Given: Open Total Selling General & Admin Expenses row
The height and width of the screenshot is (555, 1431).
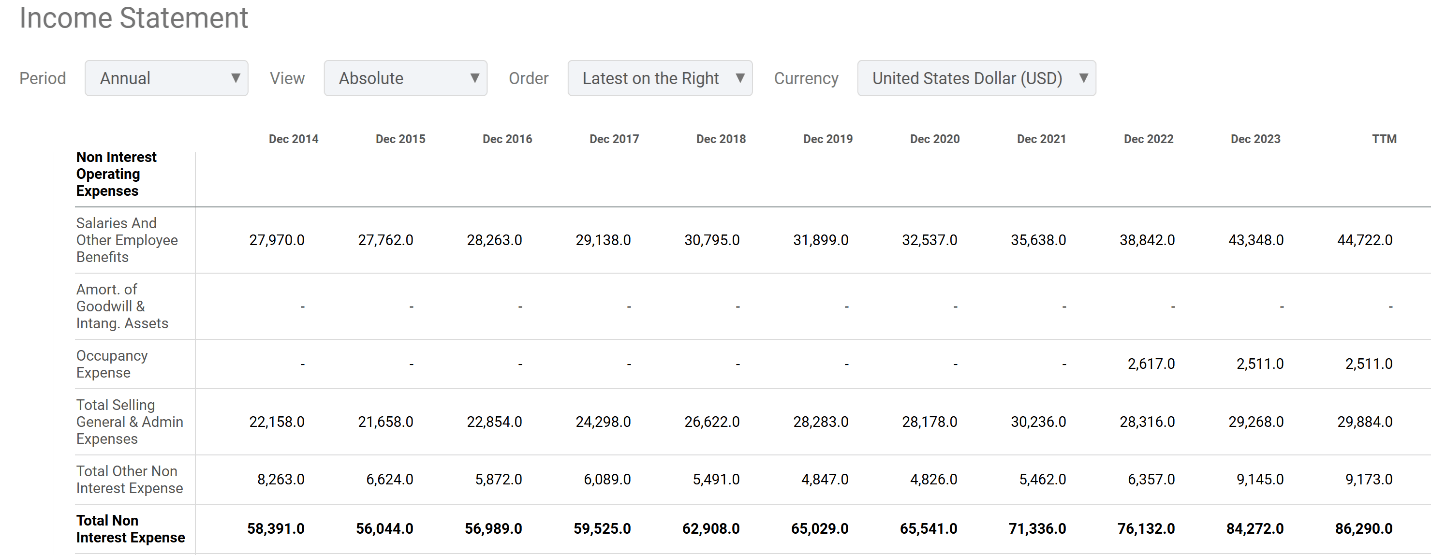Looking at the screenshot, I should [x=130, y=422].
